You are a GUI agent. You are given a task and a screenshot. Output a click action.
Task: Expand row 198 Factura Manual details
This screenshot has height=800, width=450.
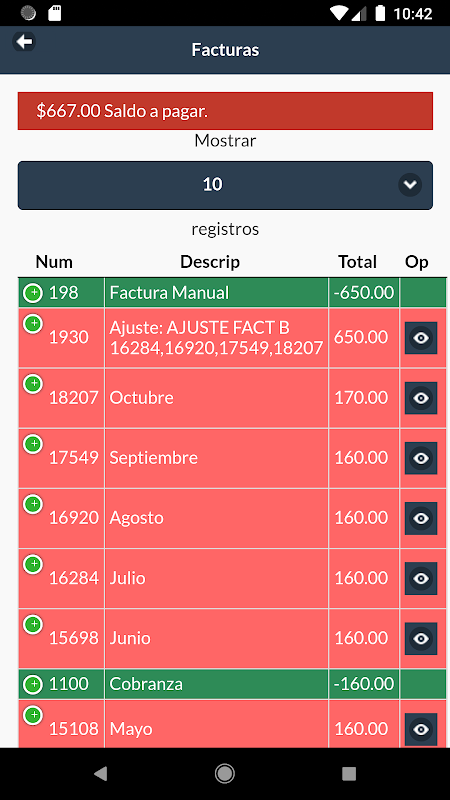pyautogui.click(x=33, y=293)
